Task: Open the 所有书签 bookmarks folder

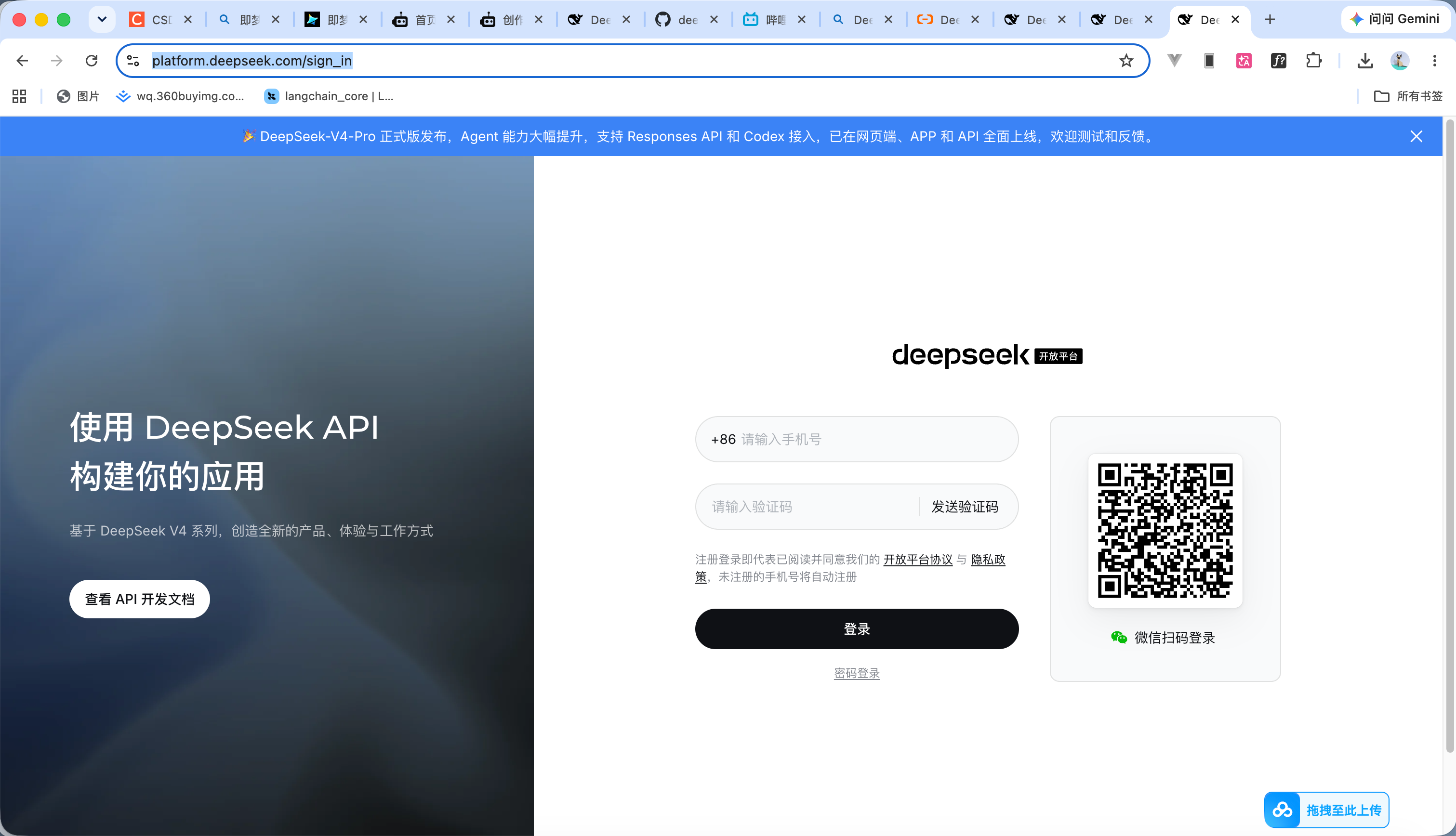Action: click(1408, 96)
